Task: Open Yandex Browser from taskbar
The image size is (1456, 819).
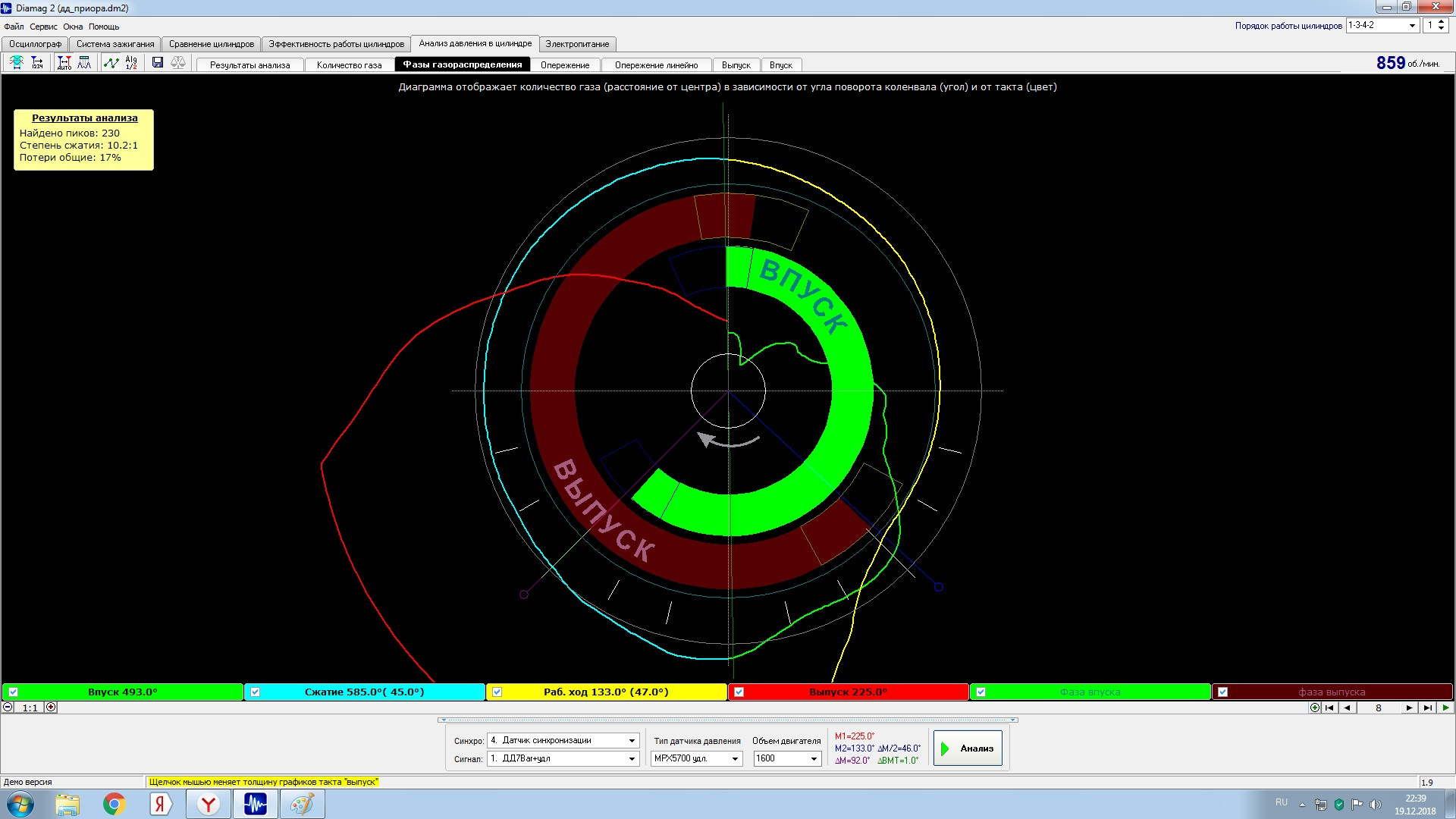Action: point(208,805)
